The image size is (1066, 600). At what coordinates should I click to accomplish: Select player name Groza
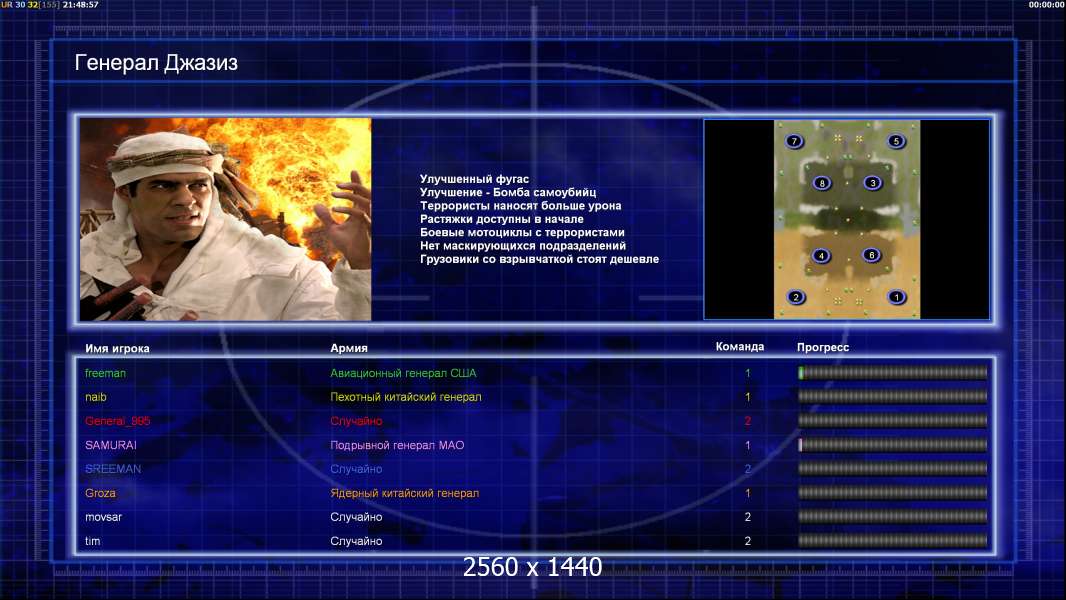101,493
